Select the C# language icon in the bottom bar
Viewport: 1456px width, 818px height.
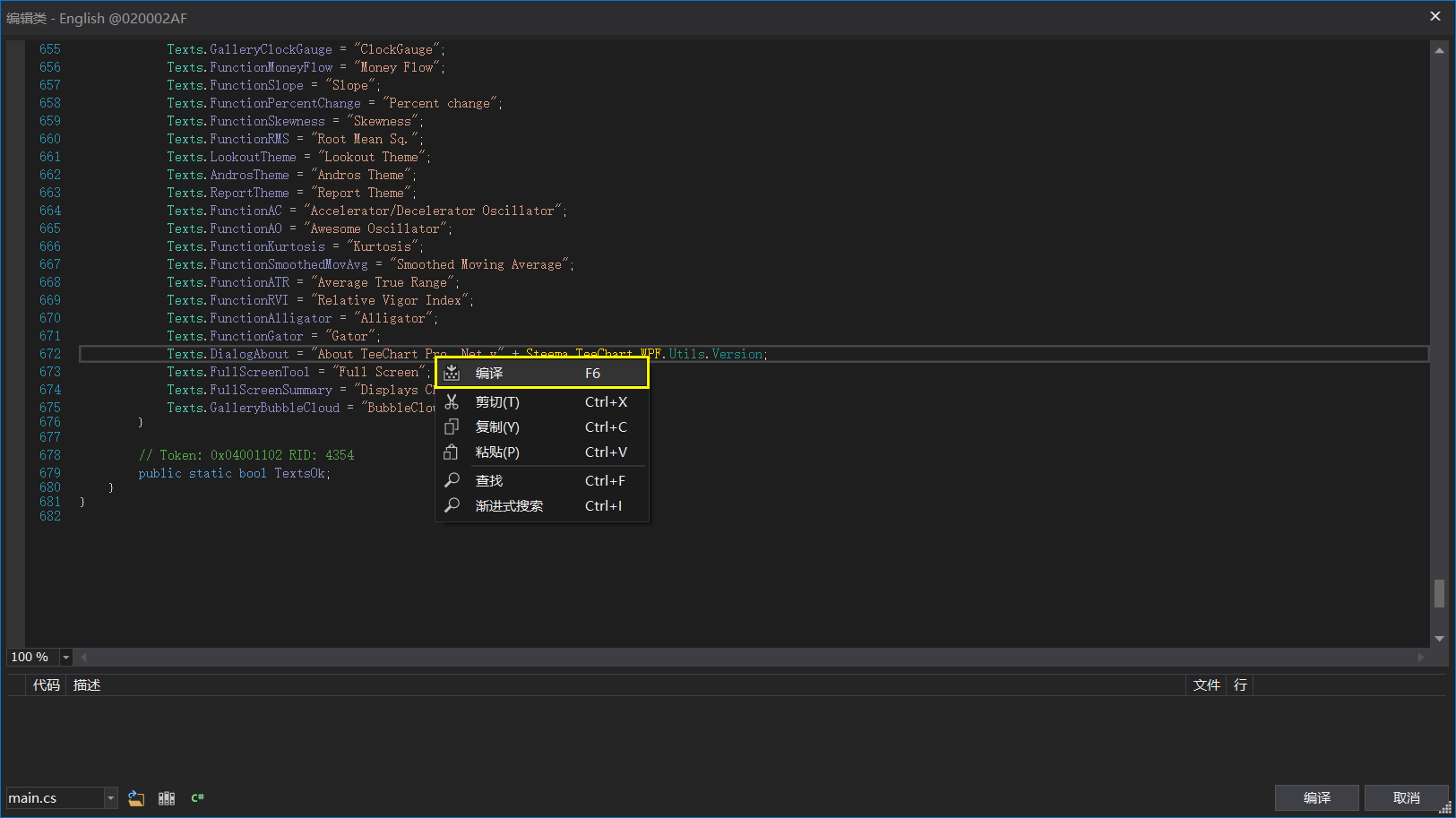(197, 797)
